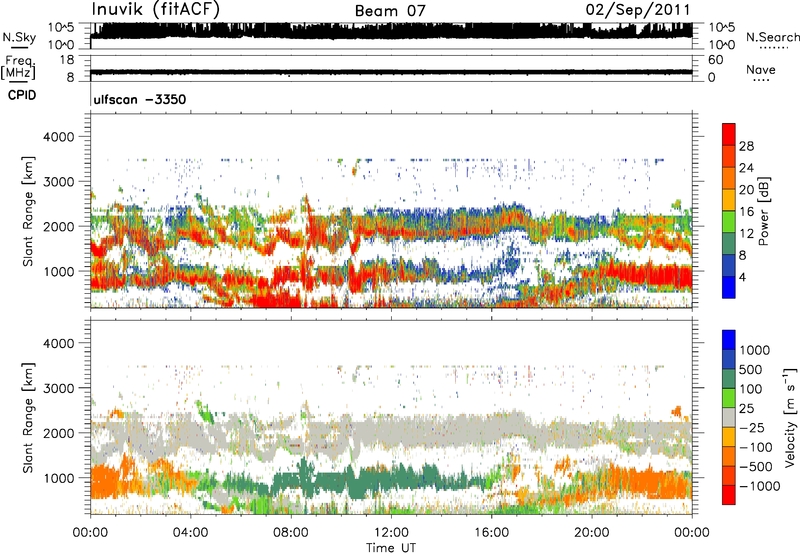Screen dimensions: 800x554
Task: Click the '04:00' time axis label
Action: (190, 533)
